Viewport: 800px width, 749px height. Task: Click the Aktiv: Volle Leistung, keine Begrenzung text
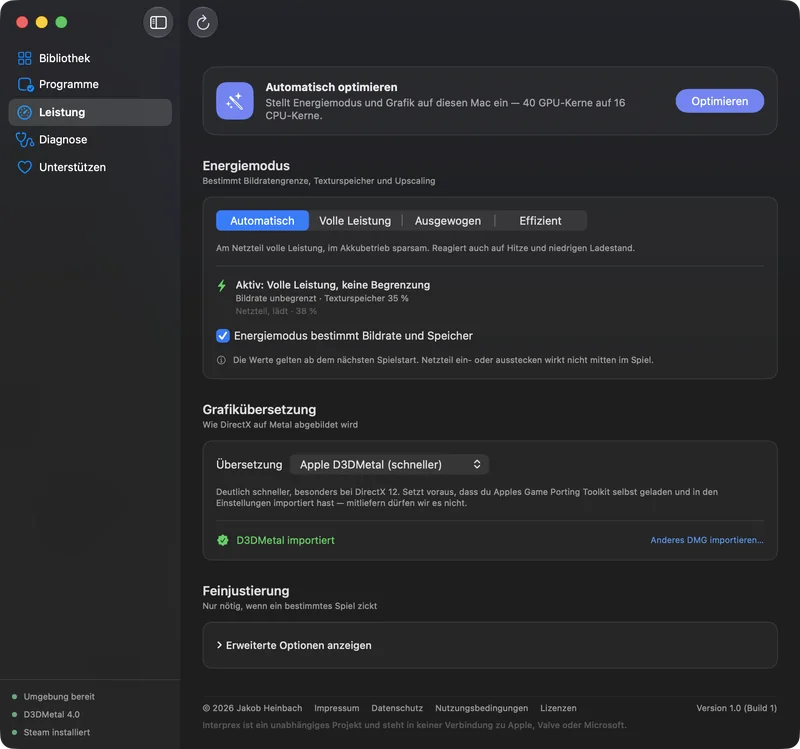(x=333, y=285)
